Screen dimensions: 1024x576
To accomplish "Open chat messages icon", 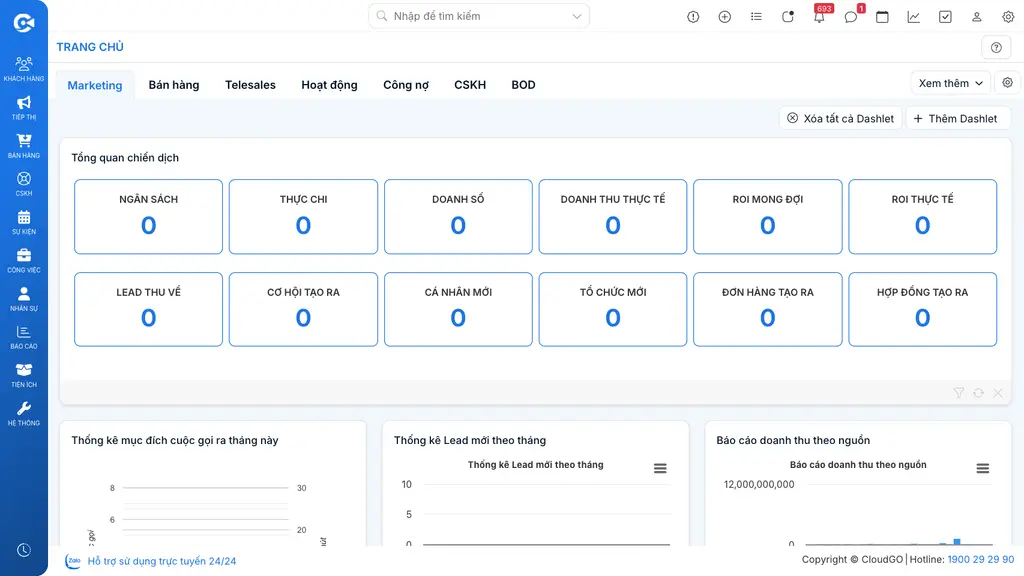I will (850, 17).
